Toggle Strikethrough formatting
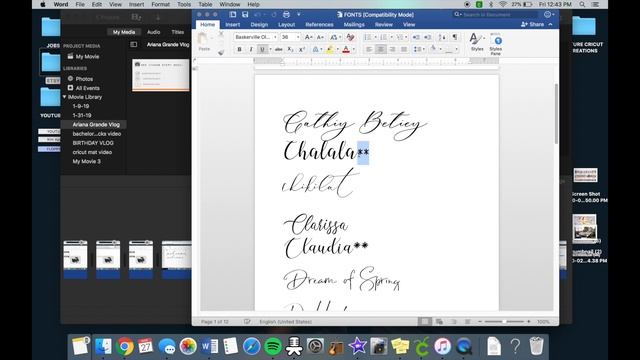640x360 pixels. (x=278, y=49)
